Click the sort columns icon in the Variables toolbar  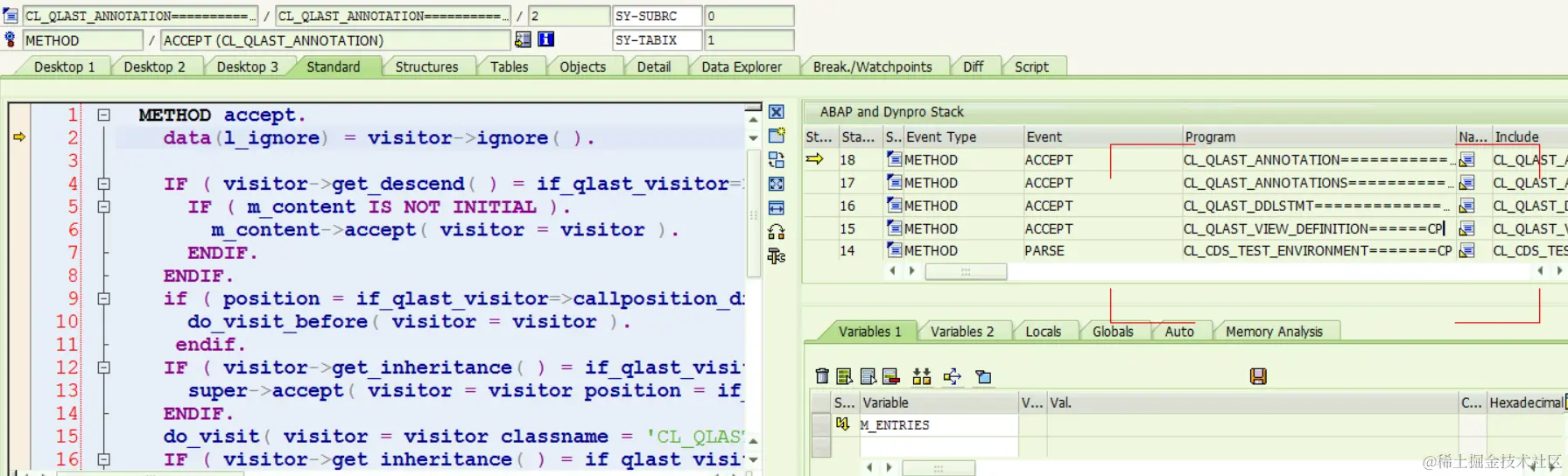tap(921, 376)
